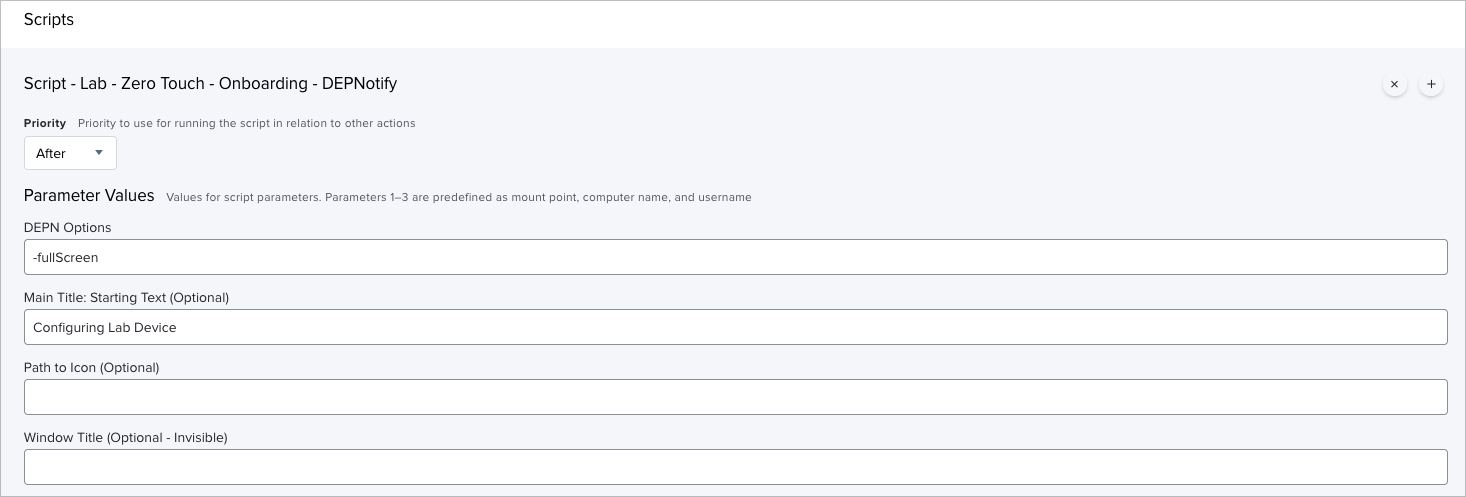The height and width of the screenshot is (497, 1466).
Task: Place cursor in Configuring Lab Device text
Action: [x=105, y=328]
